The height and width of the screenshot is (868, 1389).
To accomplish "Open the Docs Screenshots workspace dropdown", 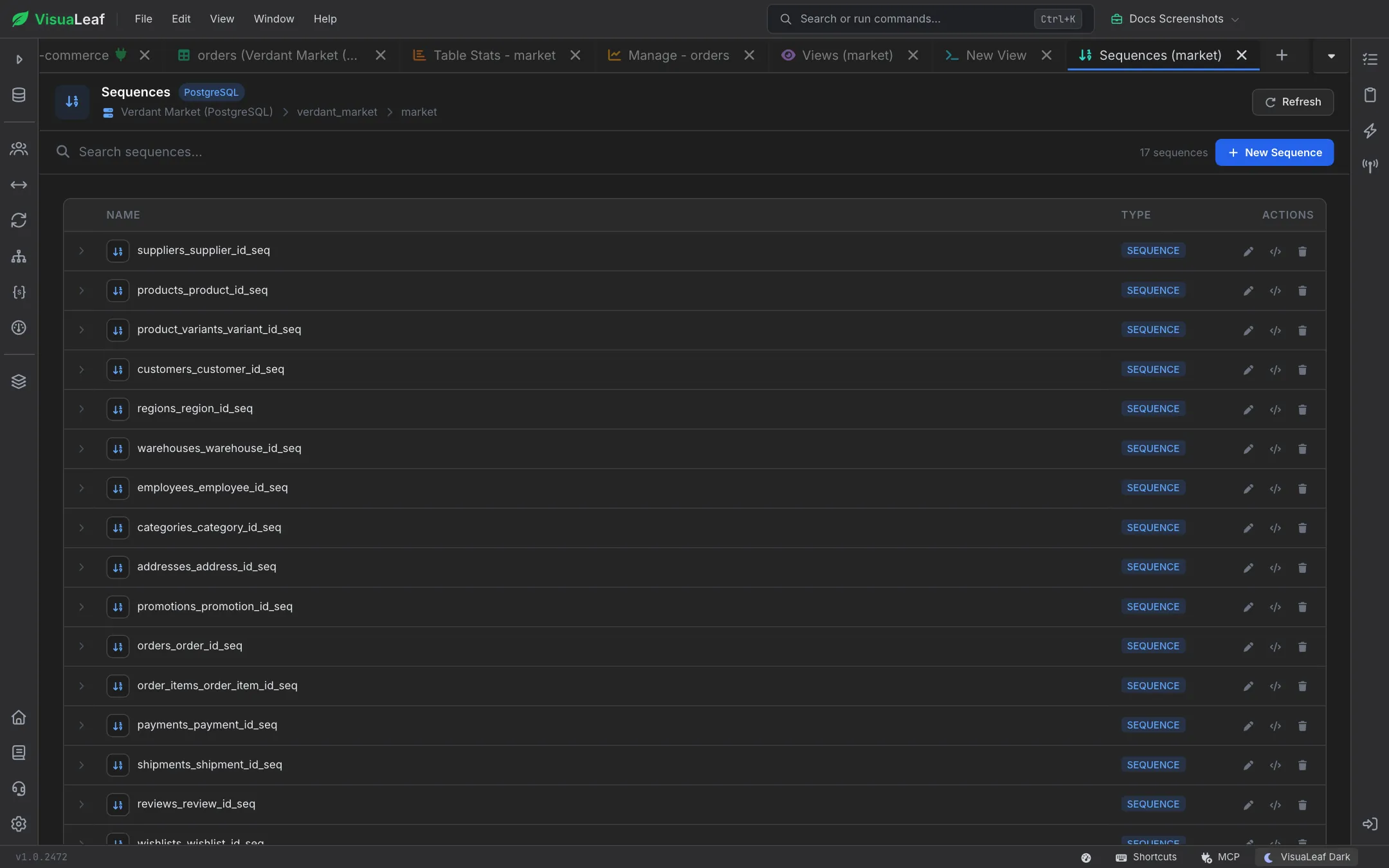I will [x=1175, y=19].
